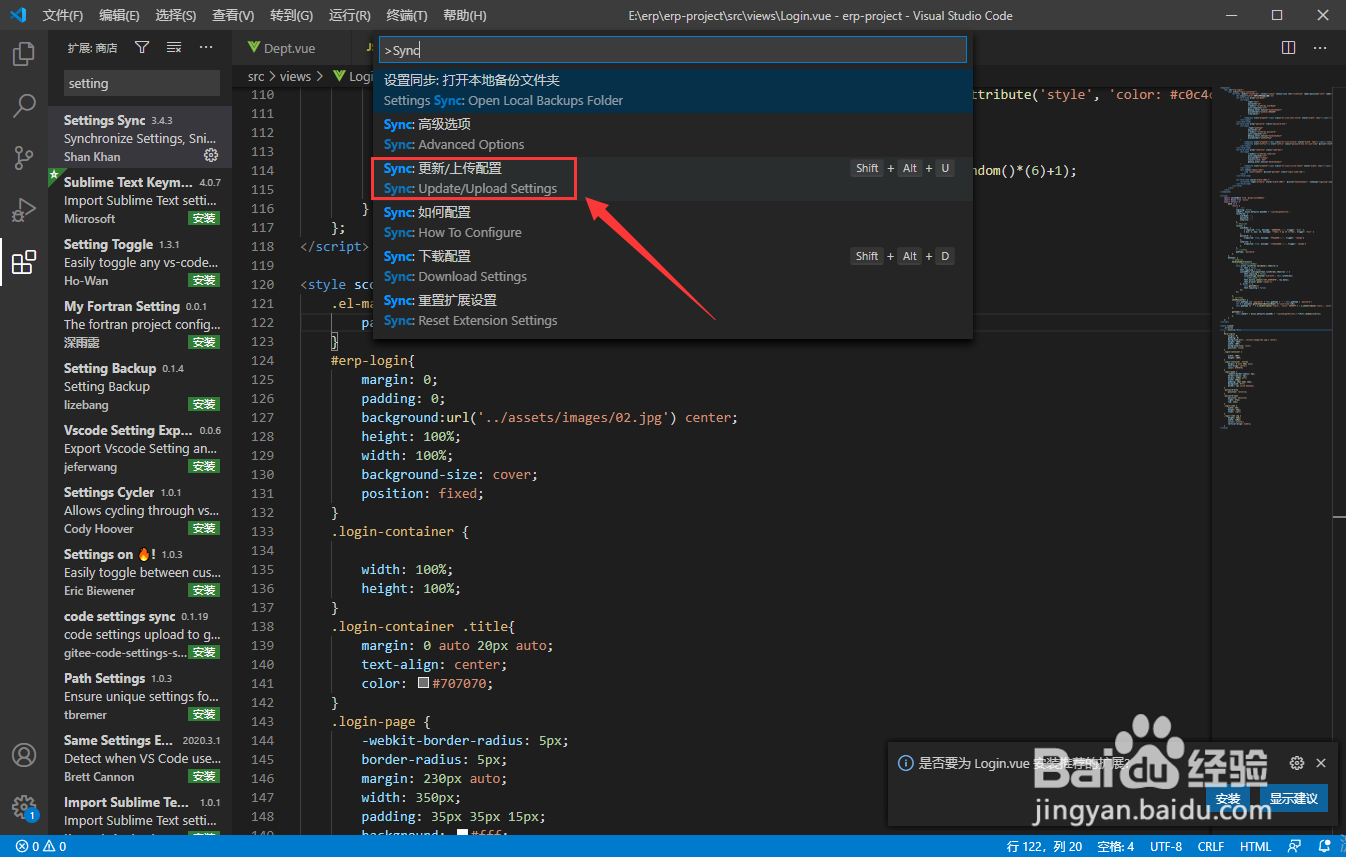The height and width of the screenshot is (857, 1346).
Task: Open the 编辑(E) menu
Action: click(120, 16)
